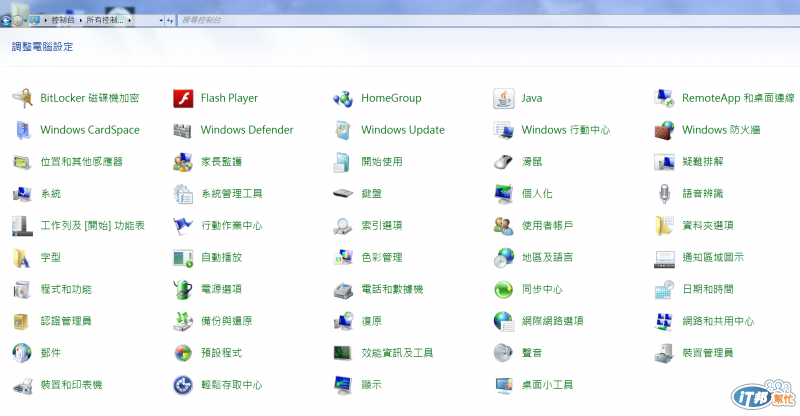Click the 日期和時間 link
Viewport: 800px width, 416px height.
coord(708,289)
